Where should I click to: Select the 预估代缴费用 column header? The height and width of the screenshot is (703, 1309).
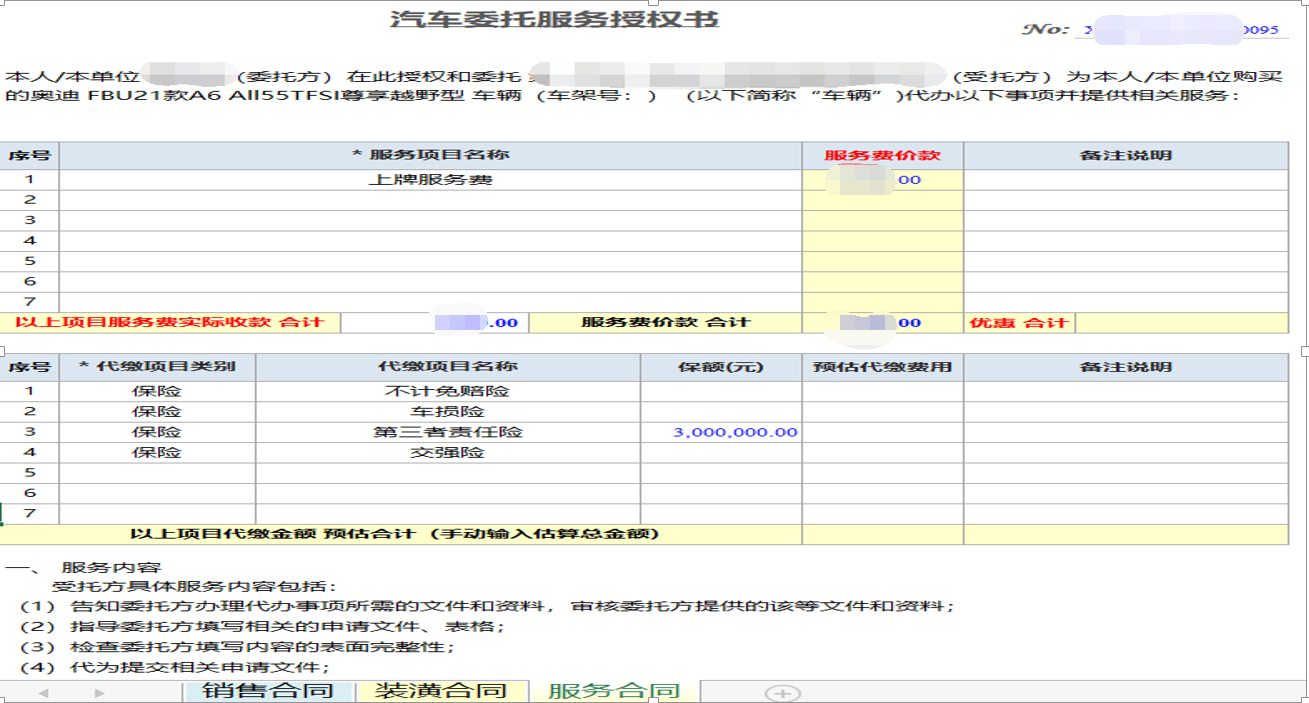(x=882, y=367)
